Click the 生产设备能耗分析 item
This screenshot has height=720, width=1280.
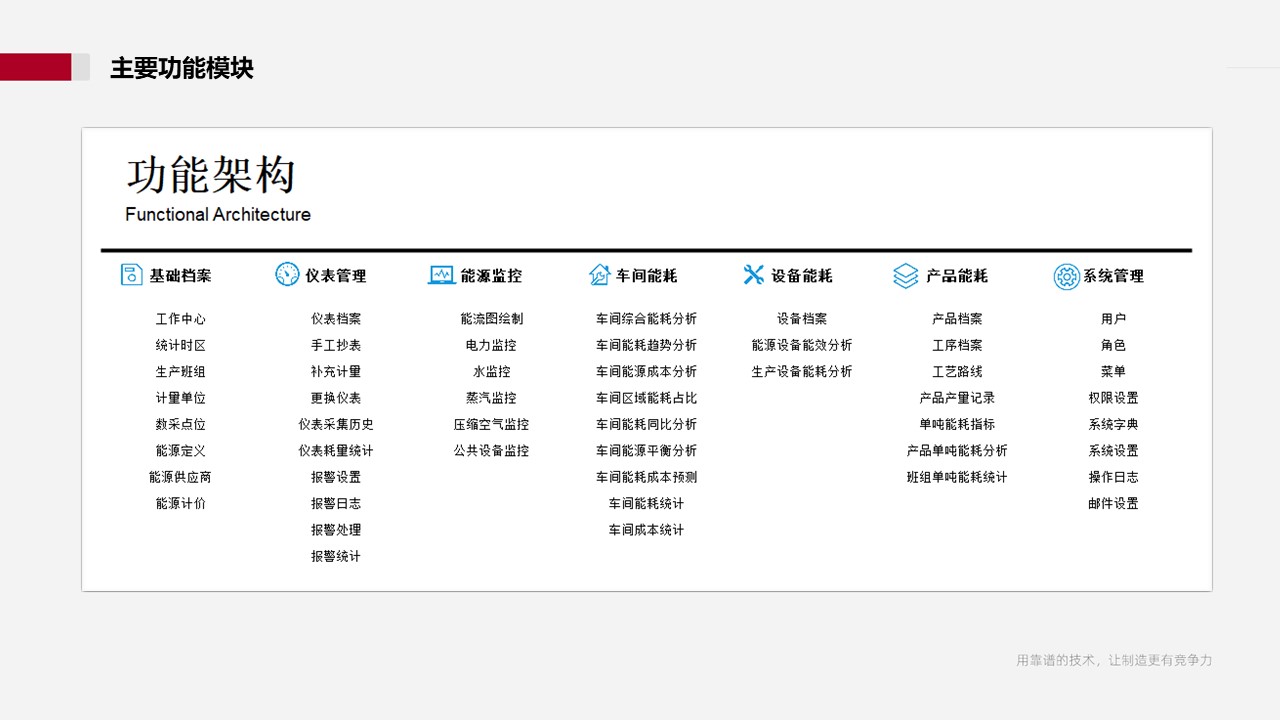pos(802,372)
